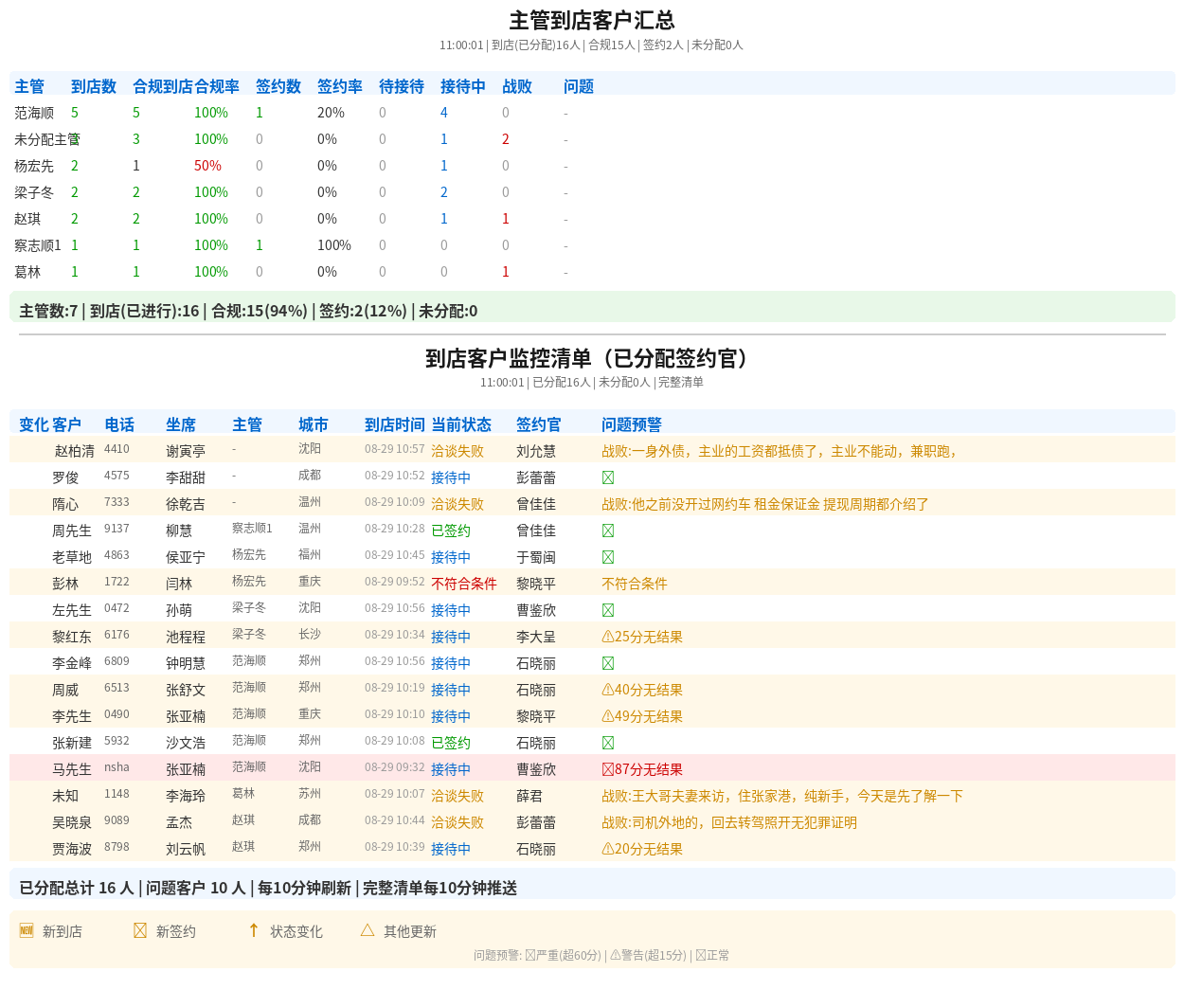This screenshot has height=1008, width=1184.
Task: Click the 其他更新 triangle legend icon
Action: (368, 930)
